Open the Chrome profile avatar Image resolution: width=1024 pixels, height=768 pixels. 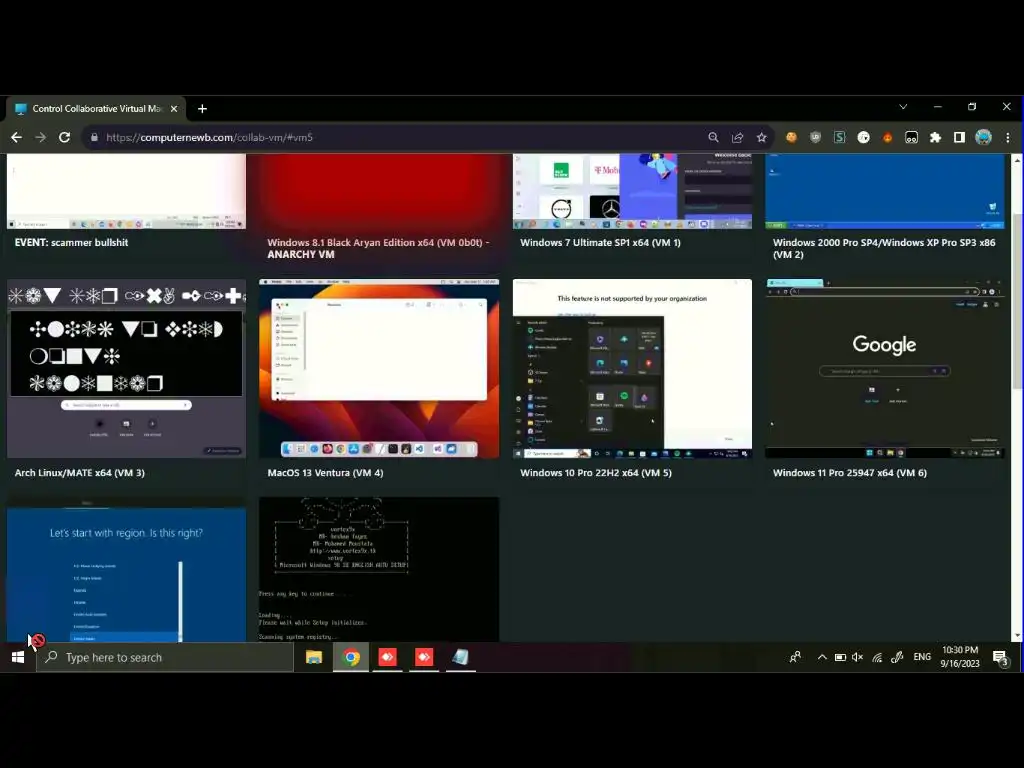pyautogui.click(x=984, y=137)
